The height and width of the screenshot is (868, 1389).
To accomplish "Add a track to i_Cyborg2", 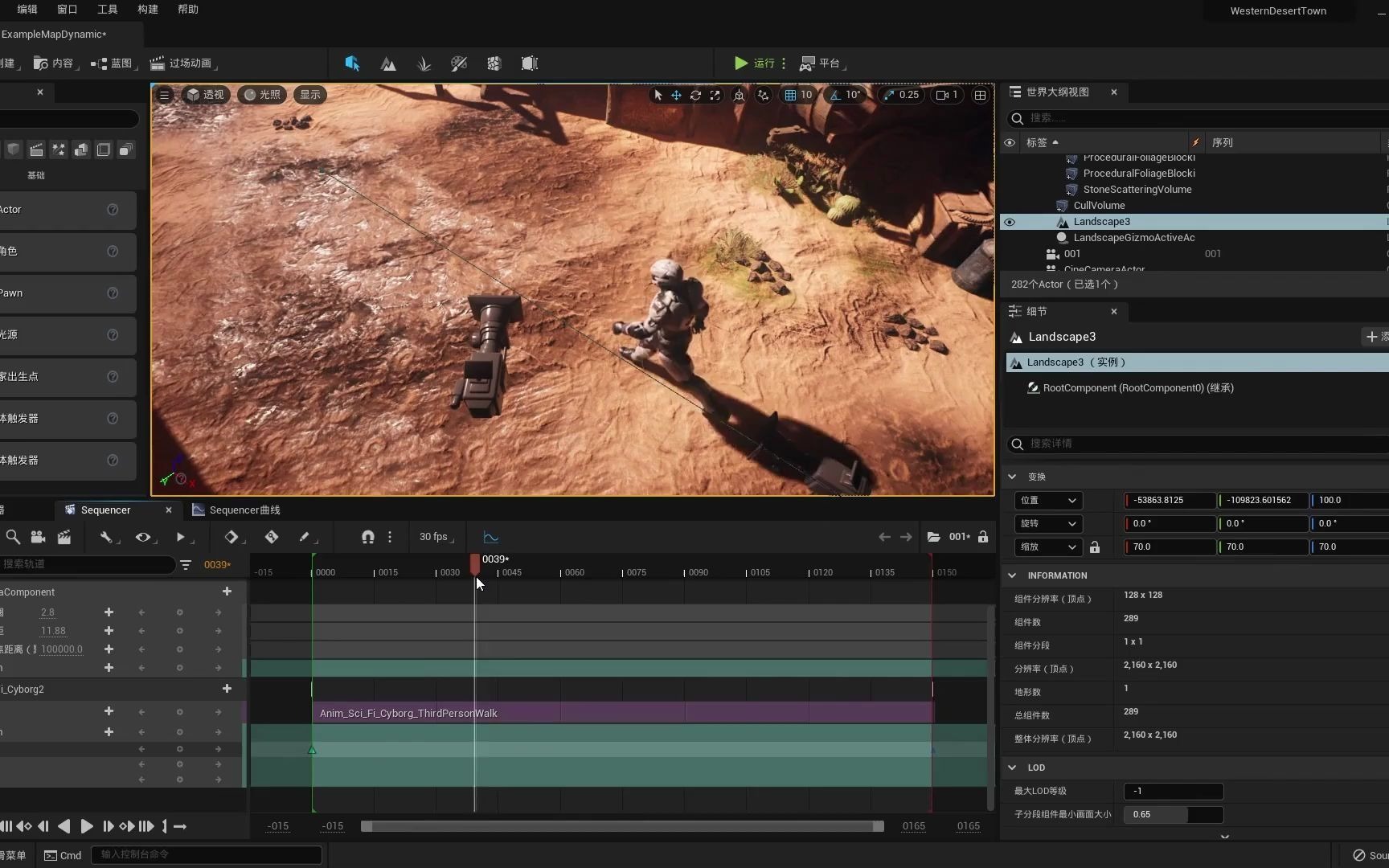I will 227,689.
